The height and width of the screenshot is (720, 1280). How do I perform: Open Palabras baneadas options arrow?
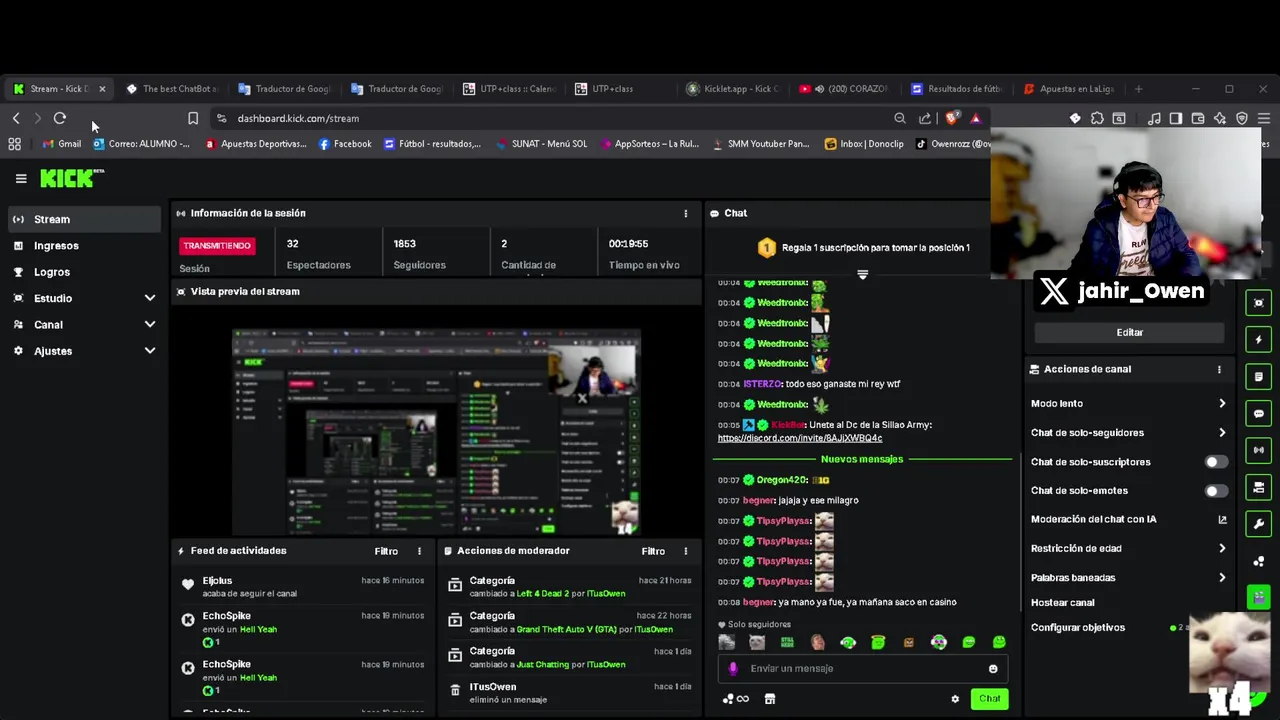click(1222, 578)
